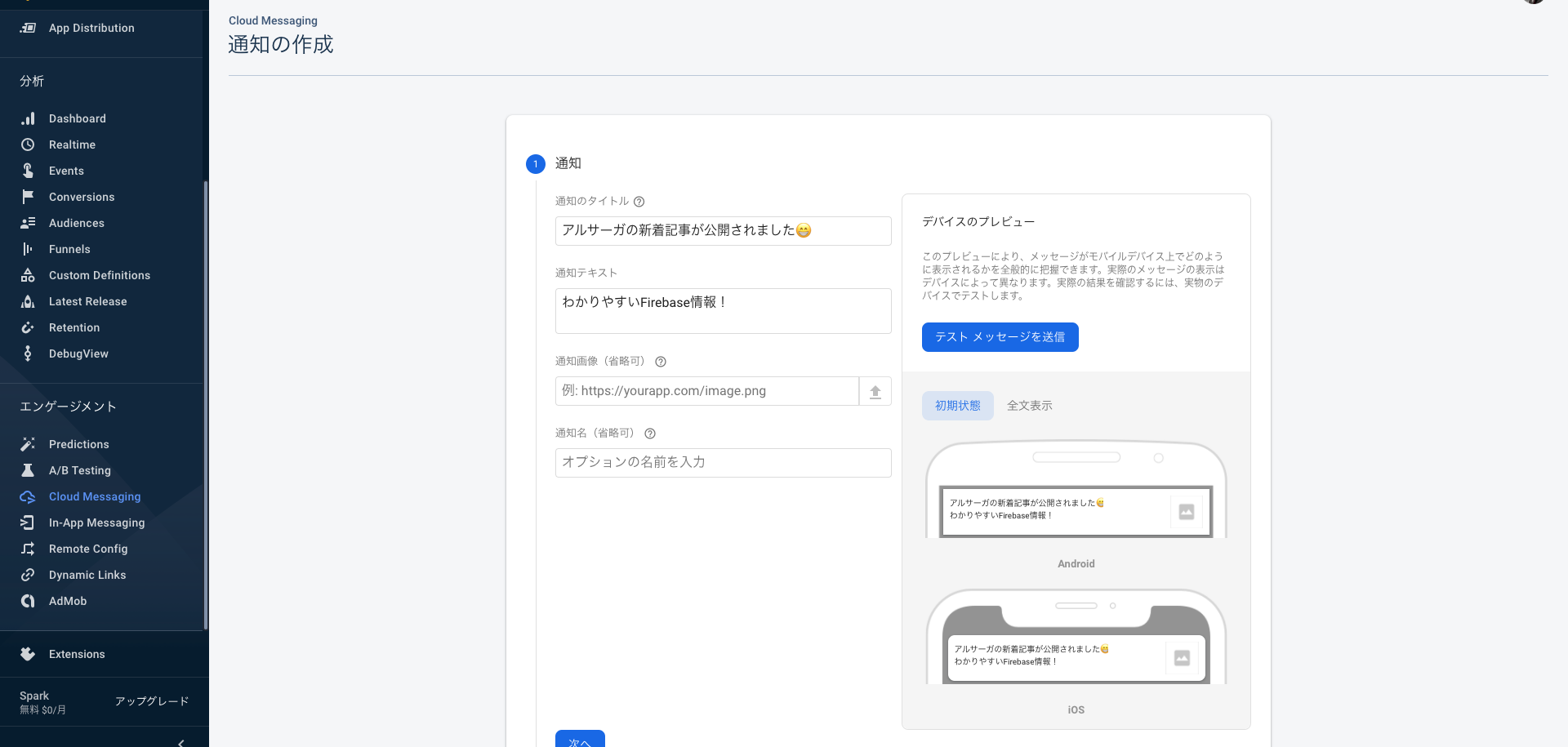Open help icon next to 通知画像（省略可）

point(661,362)
